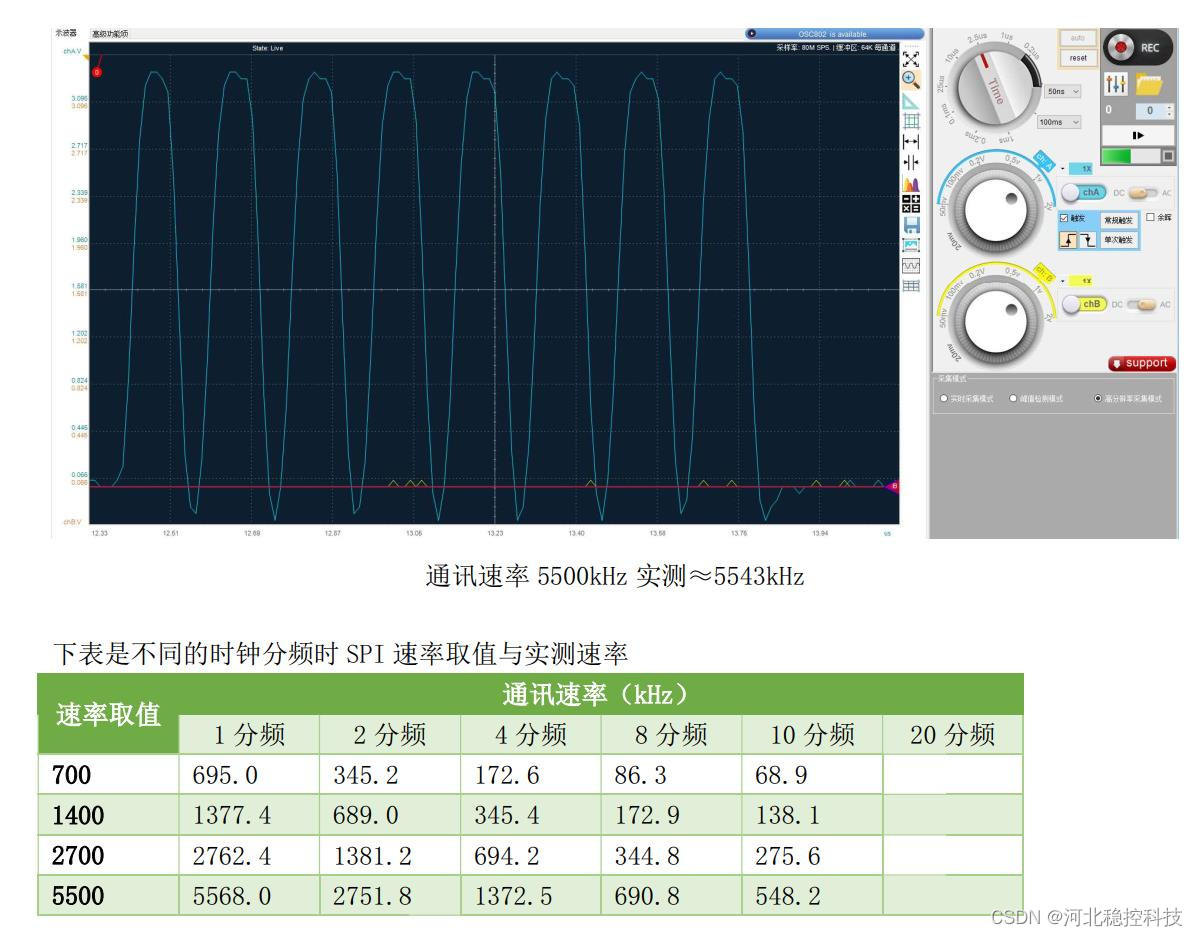This screenshot has width=1198, height=936.
Task: Click the 'OSC802 is available' status bar
Action: (834, 34)
